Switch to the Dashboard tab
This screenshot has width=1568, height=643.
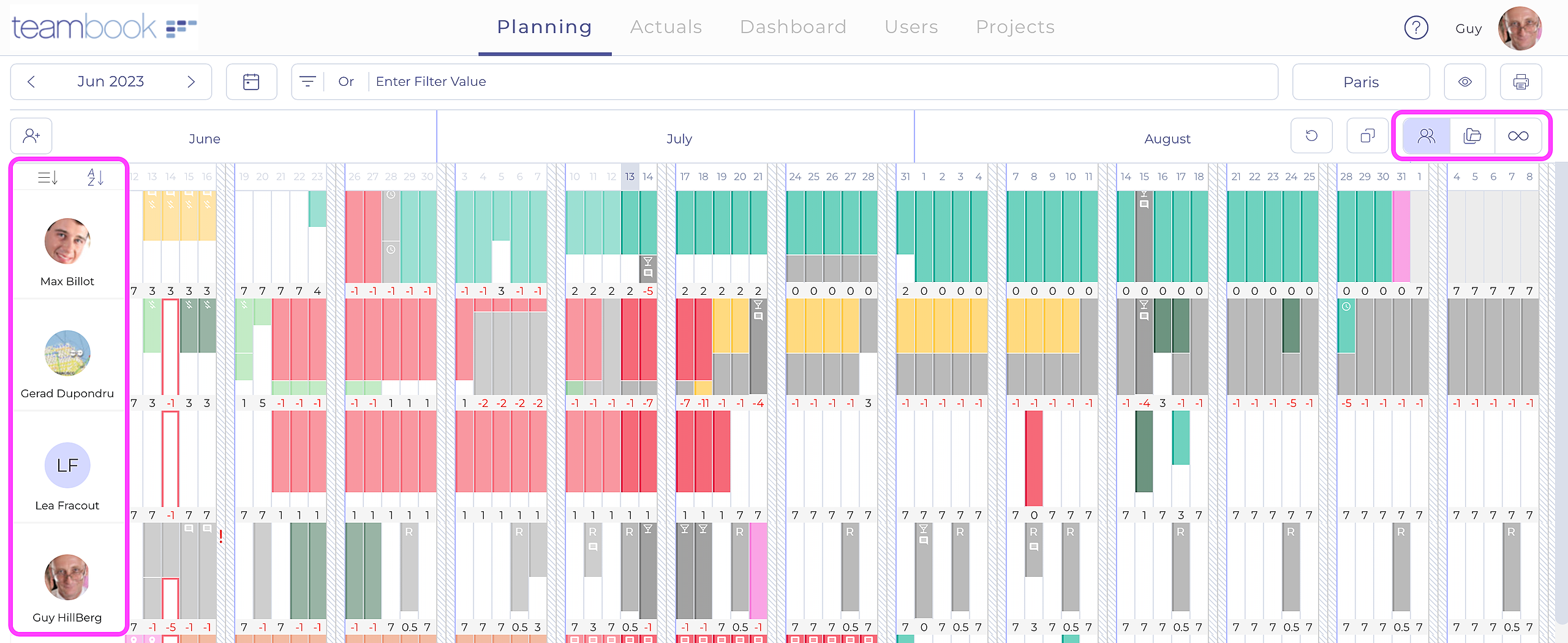pos(793,26)
